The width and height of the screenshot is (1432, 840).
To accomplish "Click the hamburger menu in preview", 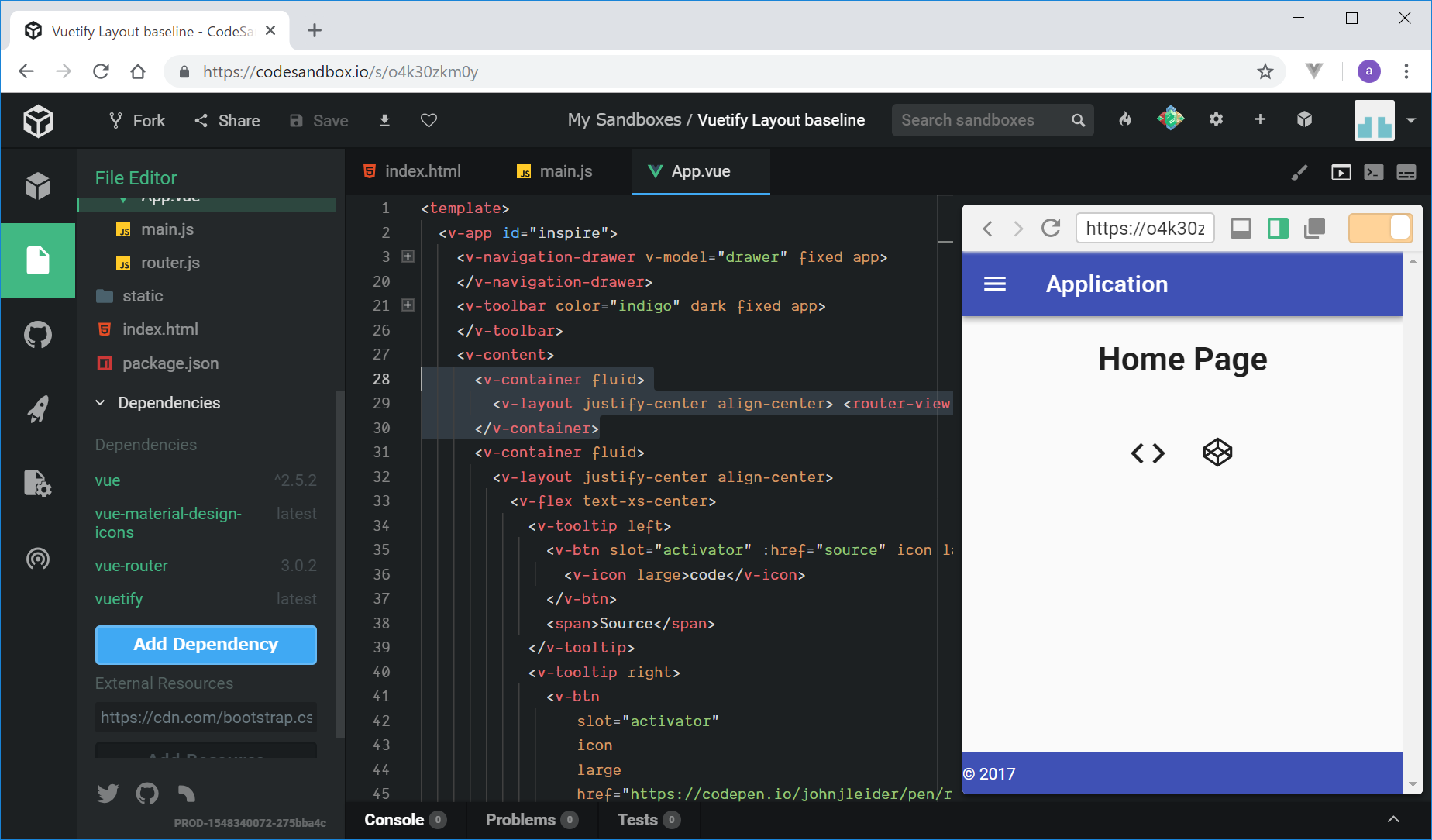I will (995, 284).
